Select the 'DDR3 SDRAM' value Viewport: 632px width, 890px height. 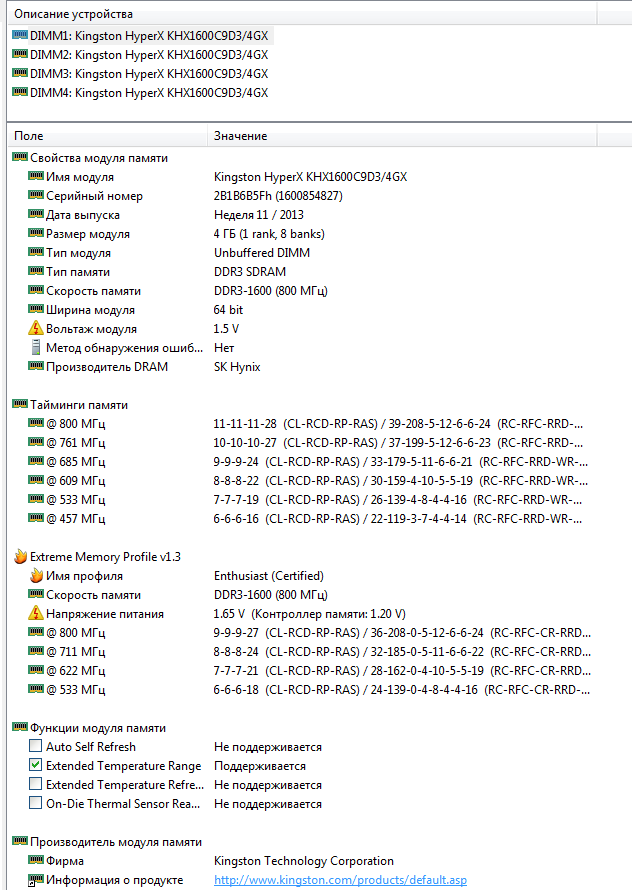tap(250, 272)
